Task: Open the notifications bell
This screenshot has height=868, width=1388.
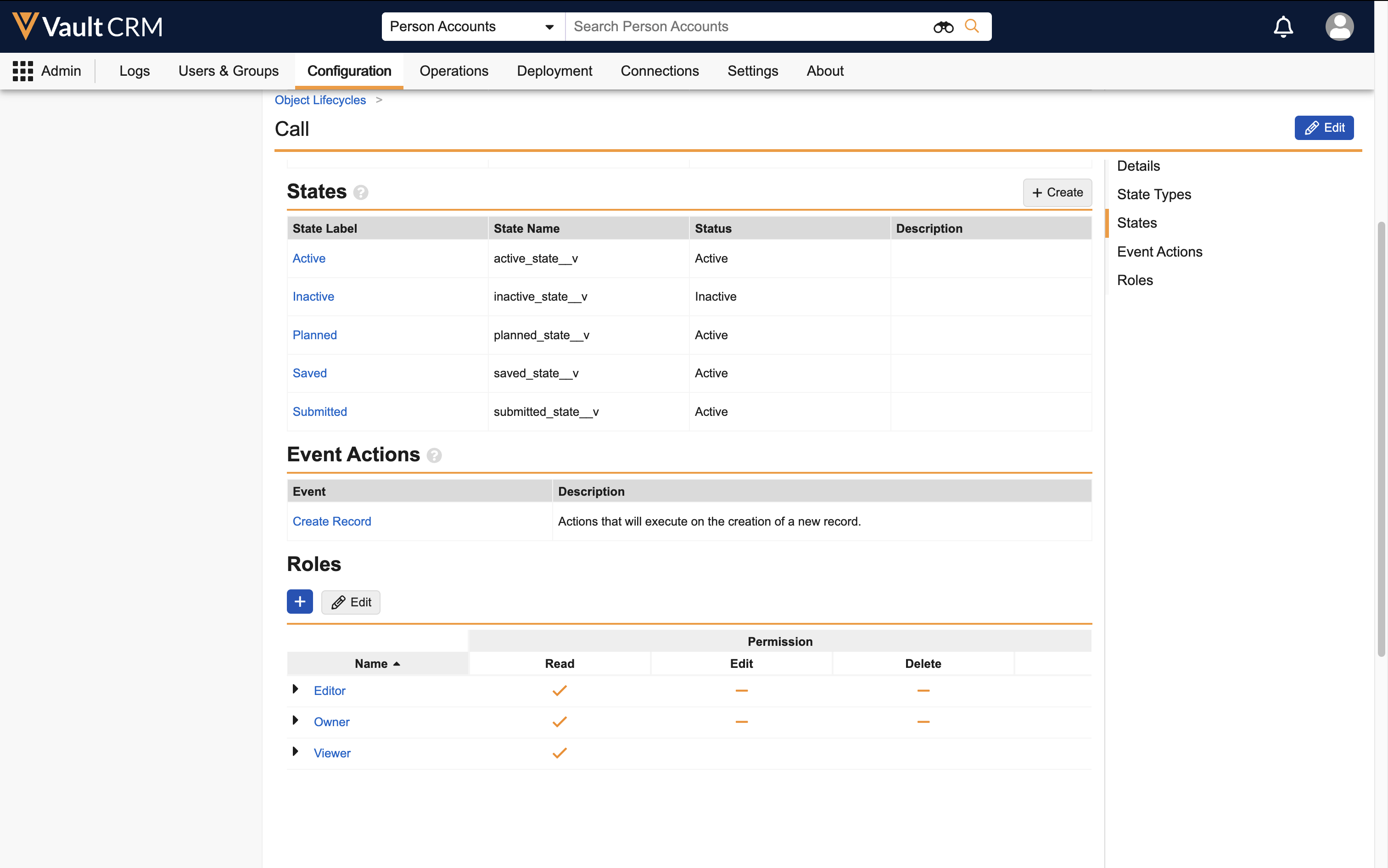Action: click(1283, 27)
